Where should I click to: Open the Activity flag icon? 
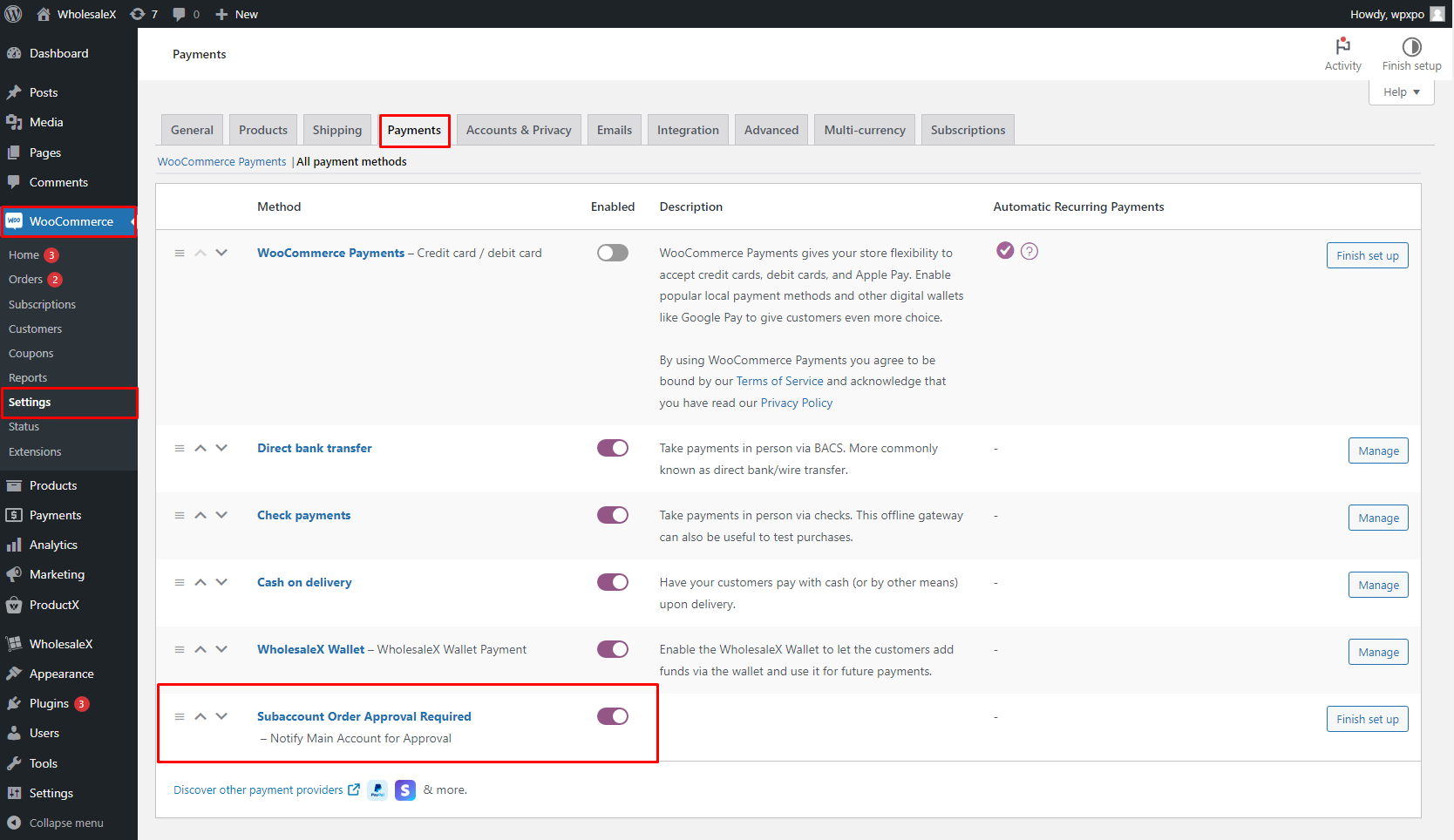tap(1343, 46)
